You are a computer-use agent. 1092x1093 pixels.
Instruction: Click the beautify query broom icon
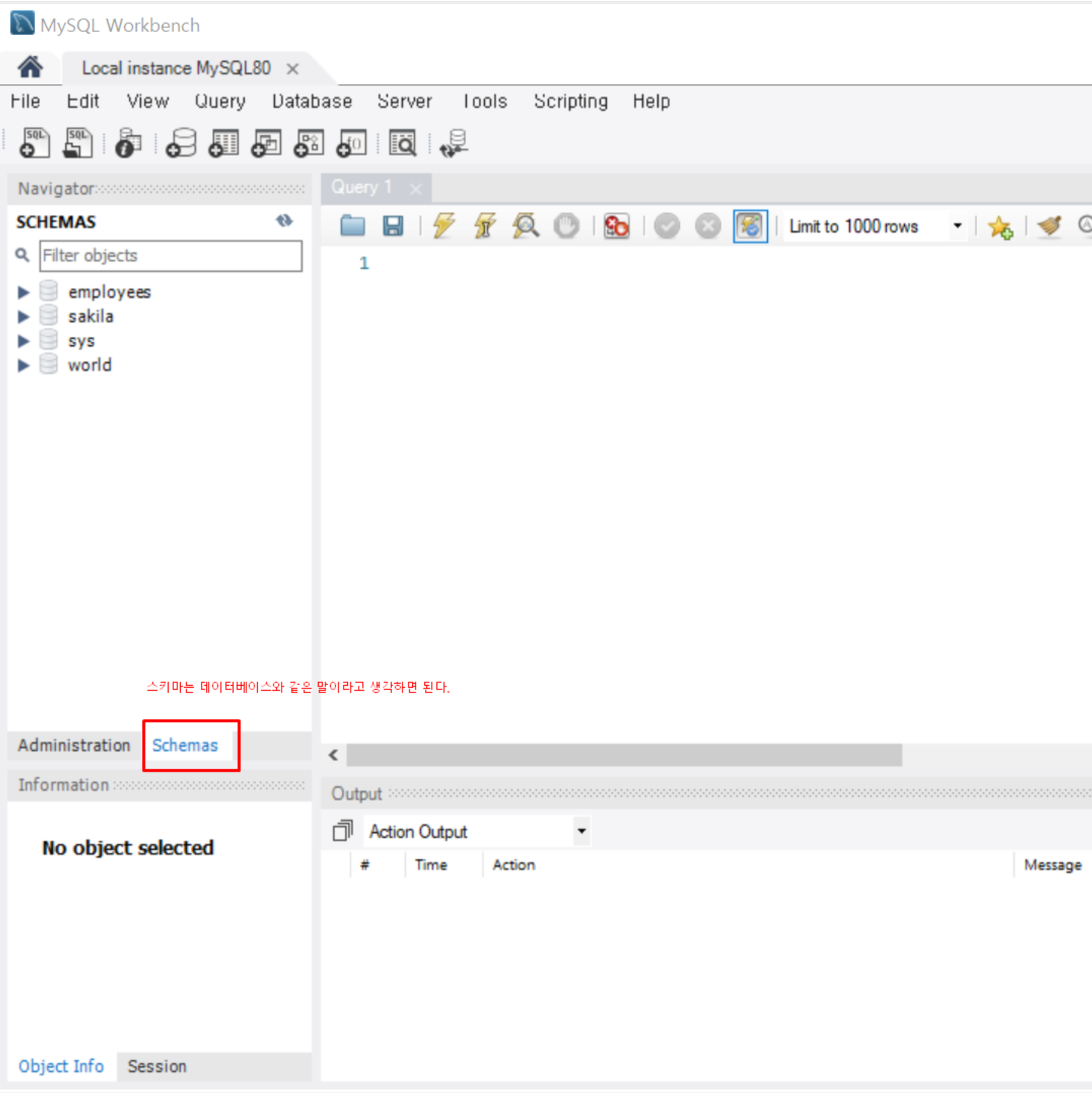[x=1049, y=226]
